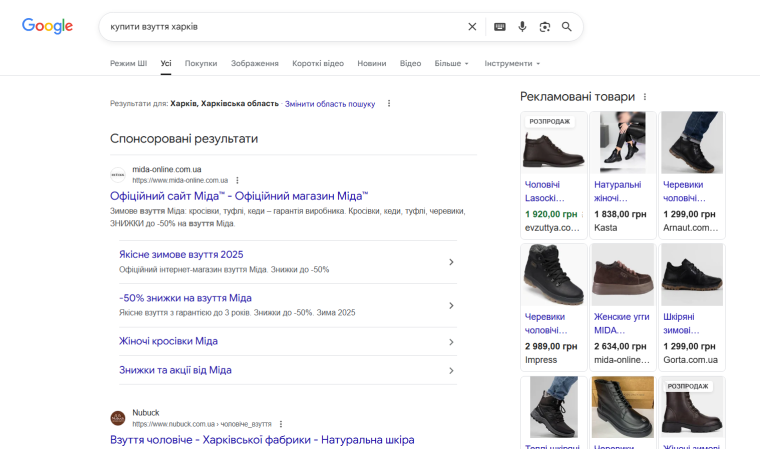The image size is (760, 449).
Task: Open search by image lens icon
Action: 545,27
